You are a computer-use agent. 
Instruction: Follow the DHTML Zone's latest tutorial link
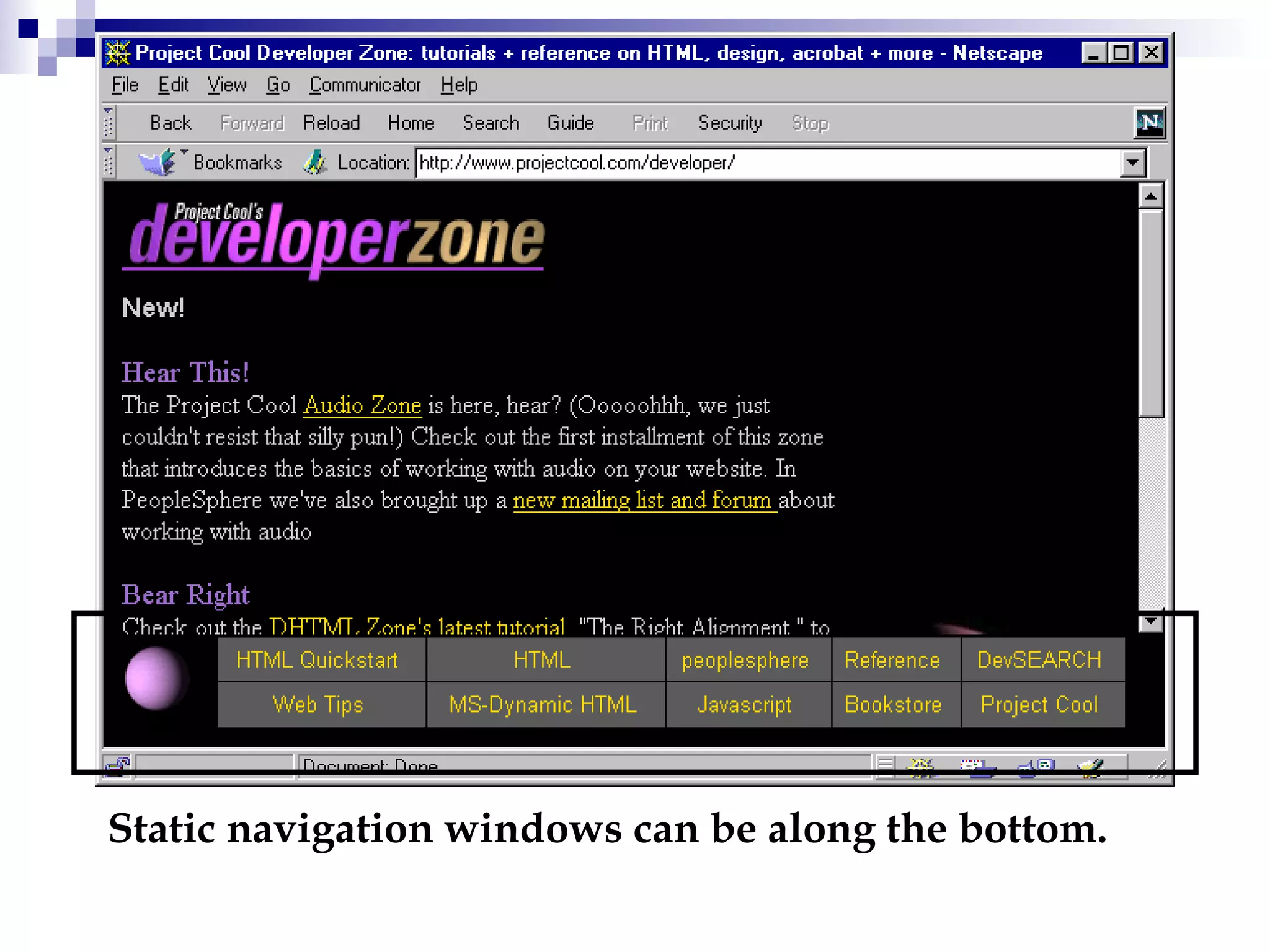(417, 626)
